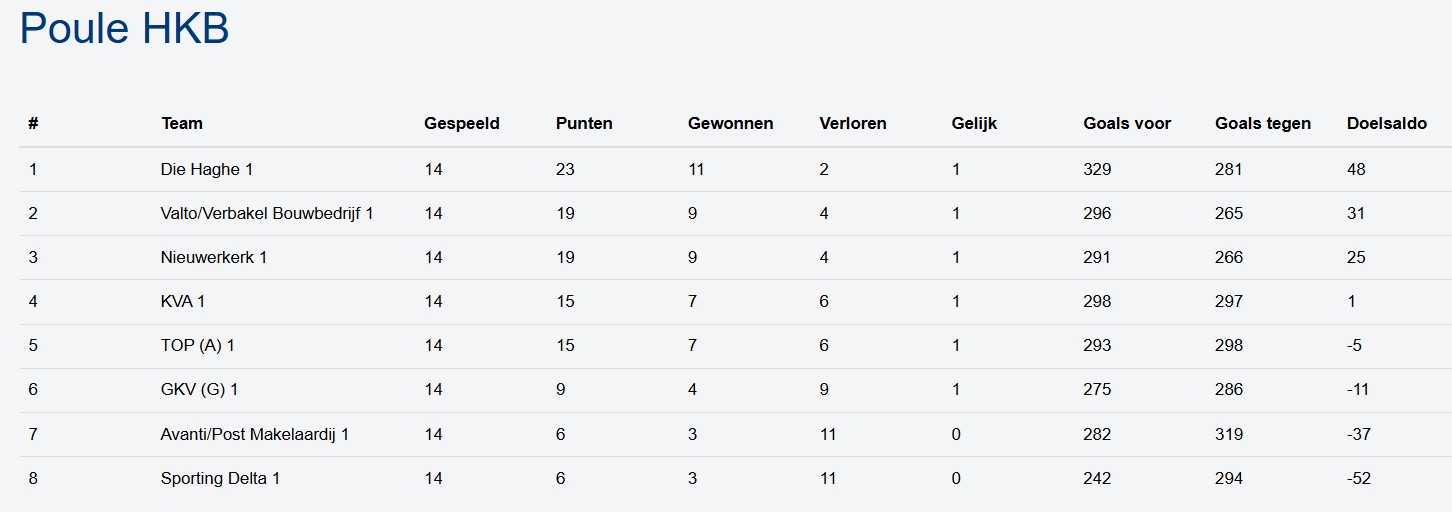Select the Die Haghe 1 team row
This screenshot has width=1452, height=512.
[206, 170]
